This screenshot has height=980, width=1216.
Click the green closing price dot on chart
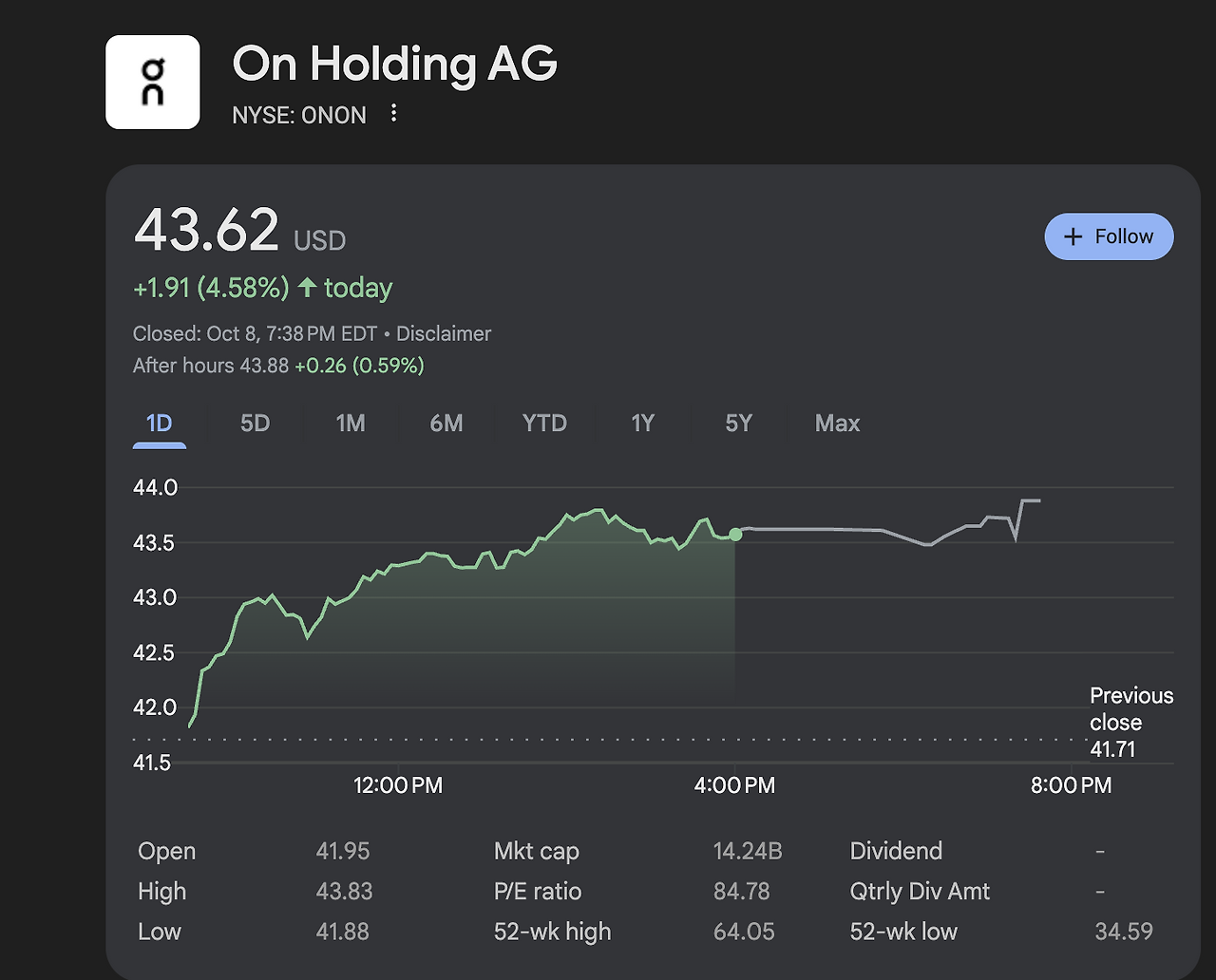(x=735, y=535)
